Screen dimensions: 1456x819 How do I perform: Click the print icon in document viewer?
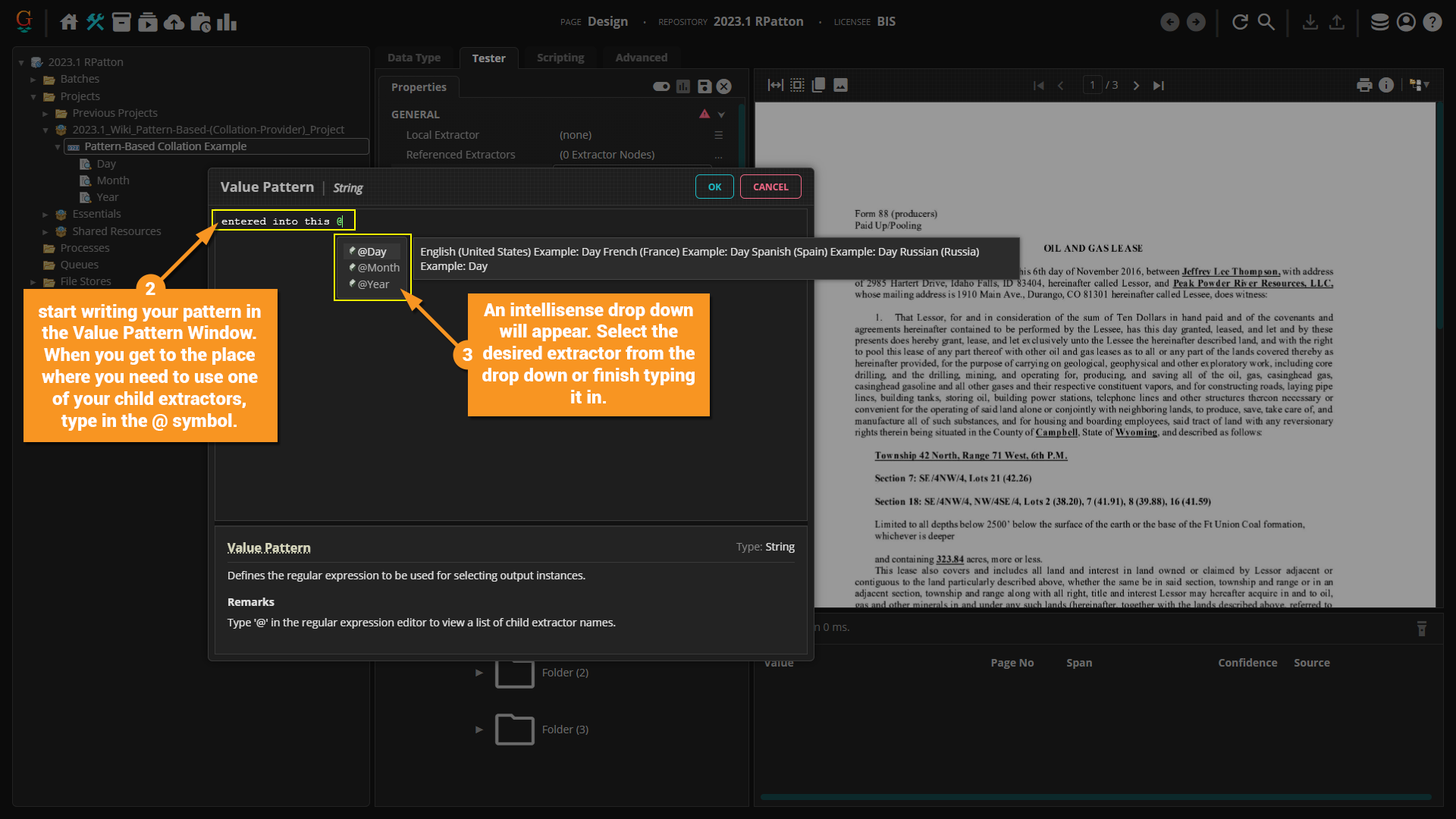[x=1364, y=85]
